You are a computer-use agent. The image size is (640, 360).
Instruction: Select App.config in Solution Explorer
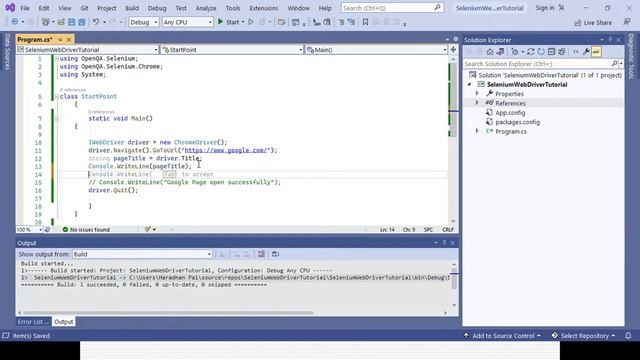(510, 112)
